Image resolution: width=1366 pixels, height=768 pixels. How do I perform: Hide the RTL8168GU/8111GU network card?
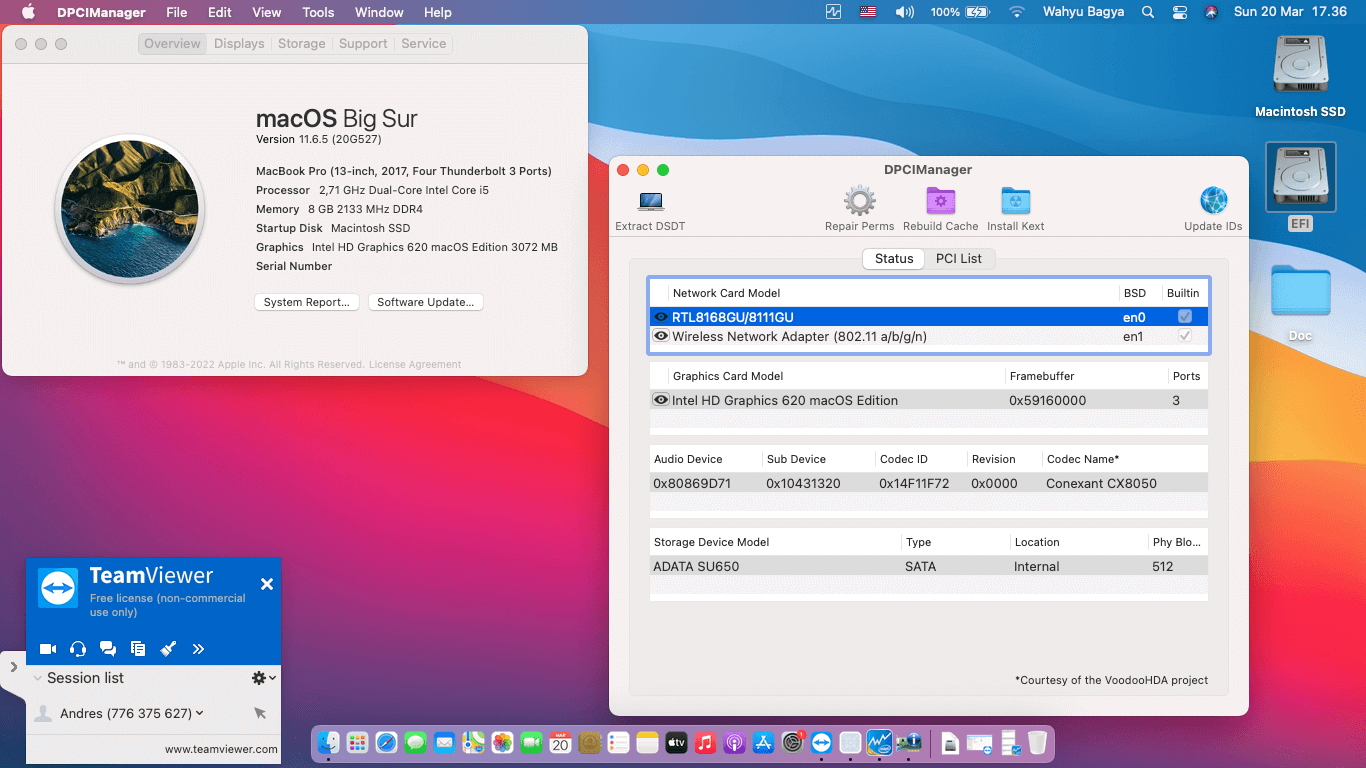pyautogui.click(x=661, y=316)
